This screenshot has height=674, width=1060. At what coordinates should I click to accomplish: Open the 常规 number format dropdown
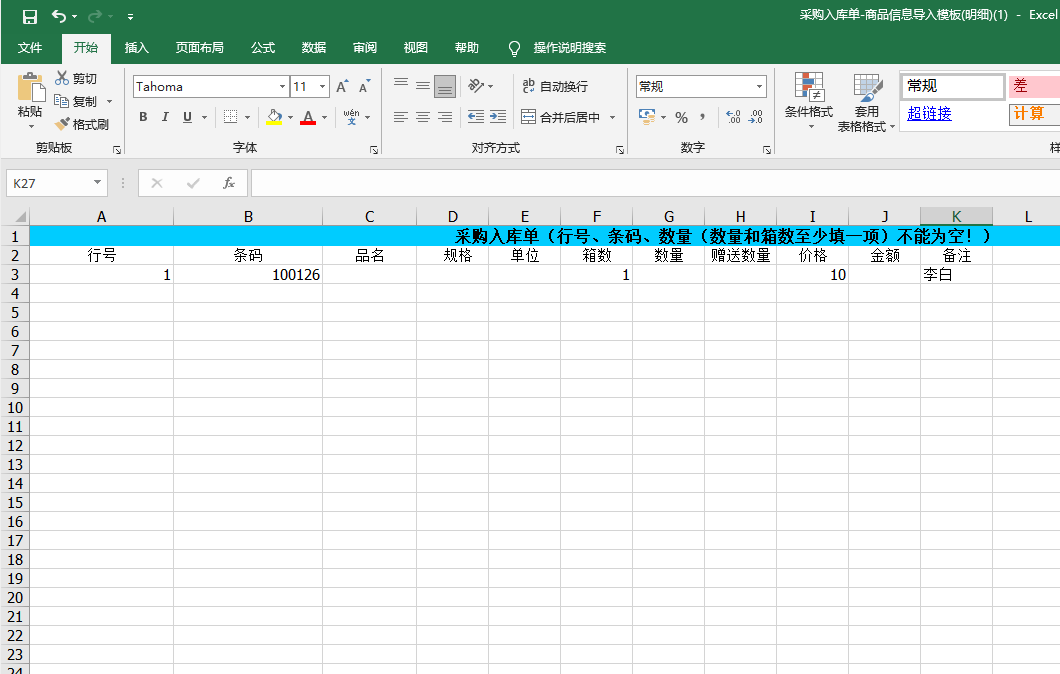[x=759, y=87]
